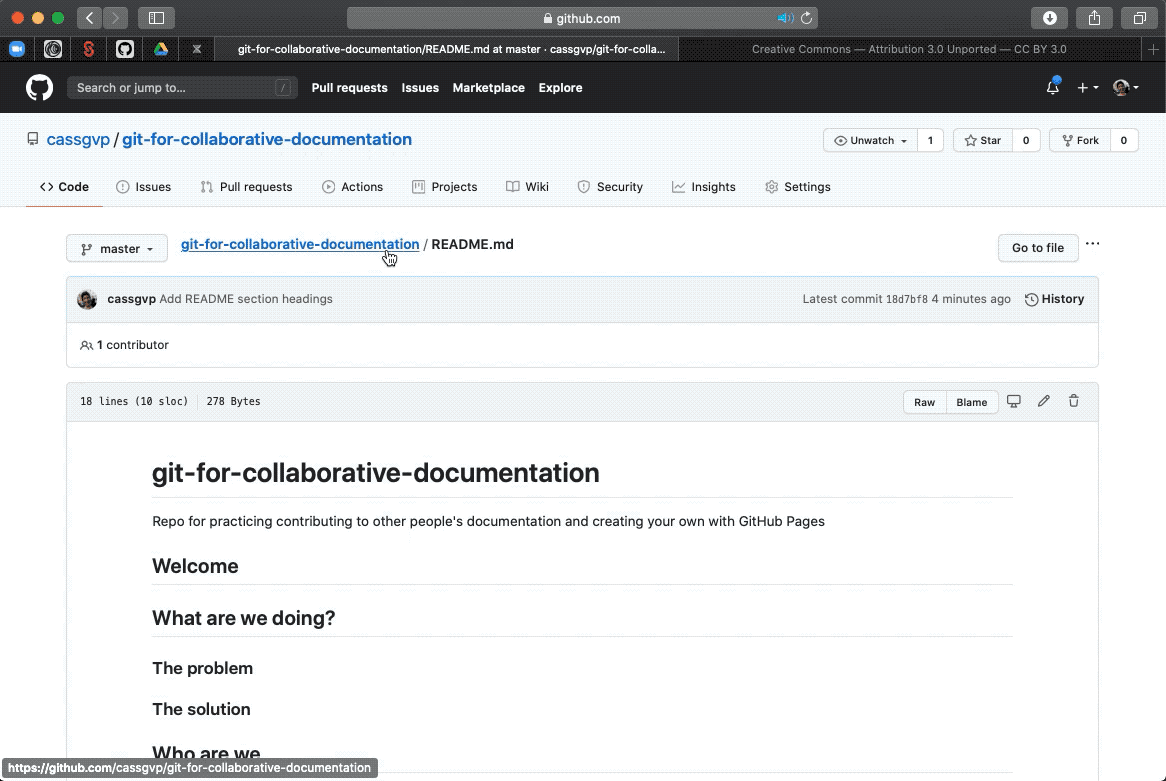Open the master branch dropdown
Viewport: 1166px width, 781px height.
[116, 248]
